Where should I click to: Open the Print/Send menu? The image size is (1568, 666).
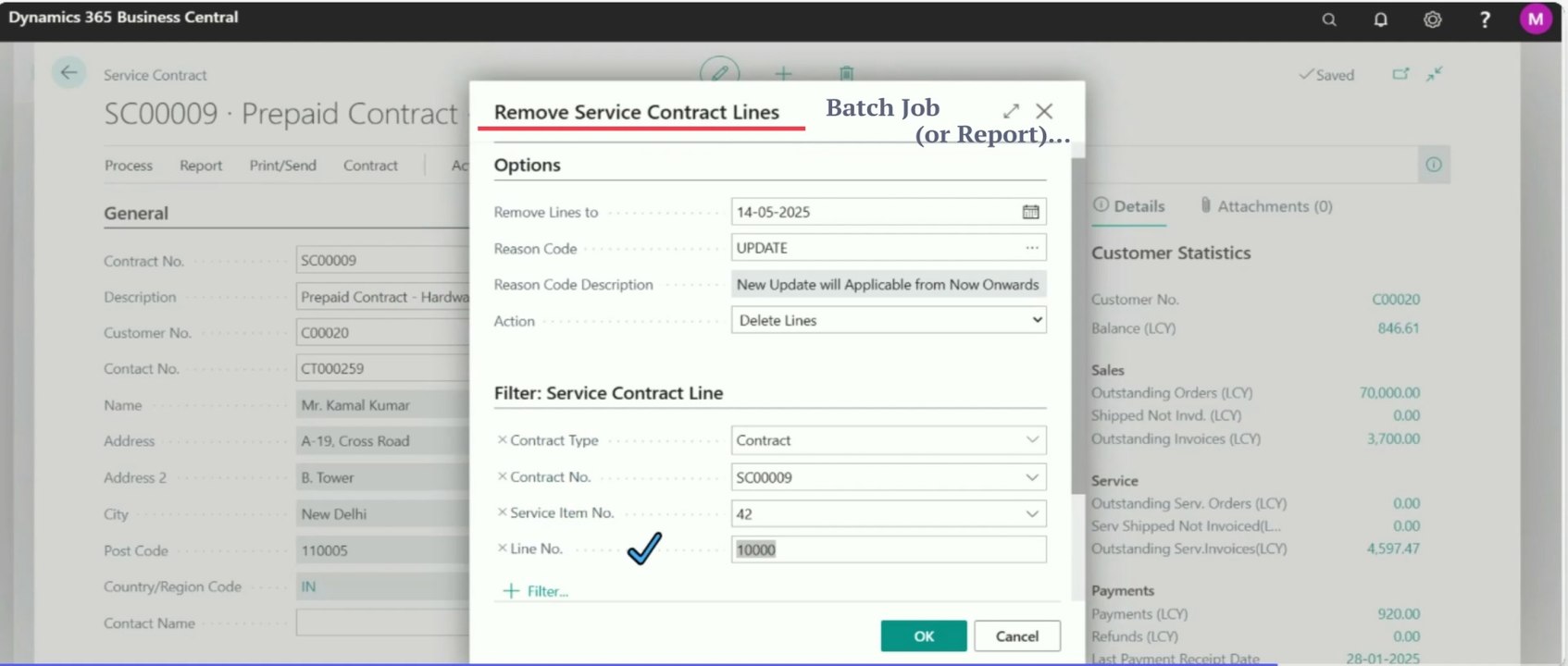[282, 166]
